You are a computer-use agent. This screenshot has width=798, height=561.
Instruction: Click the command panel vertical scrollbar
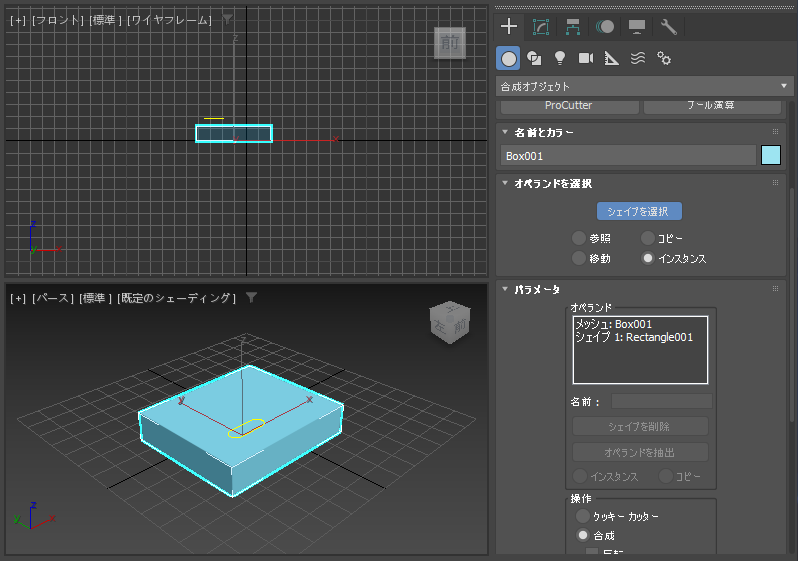[x=791, y=305]
